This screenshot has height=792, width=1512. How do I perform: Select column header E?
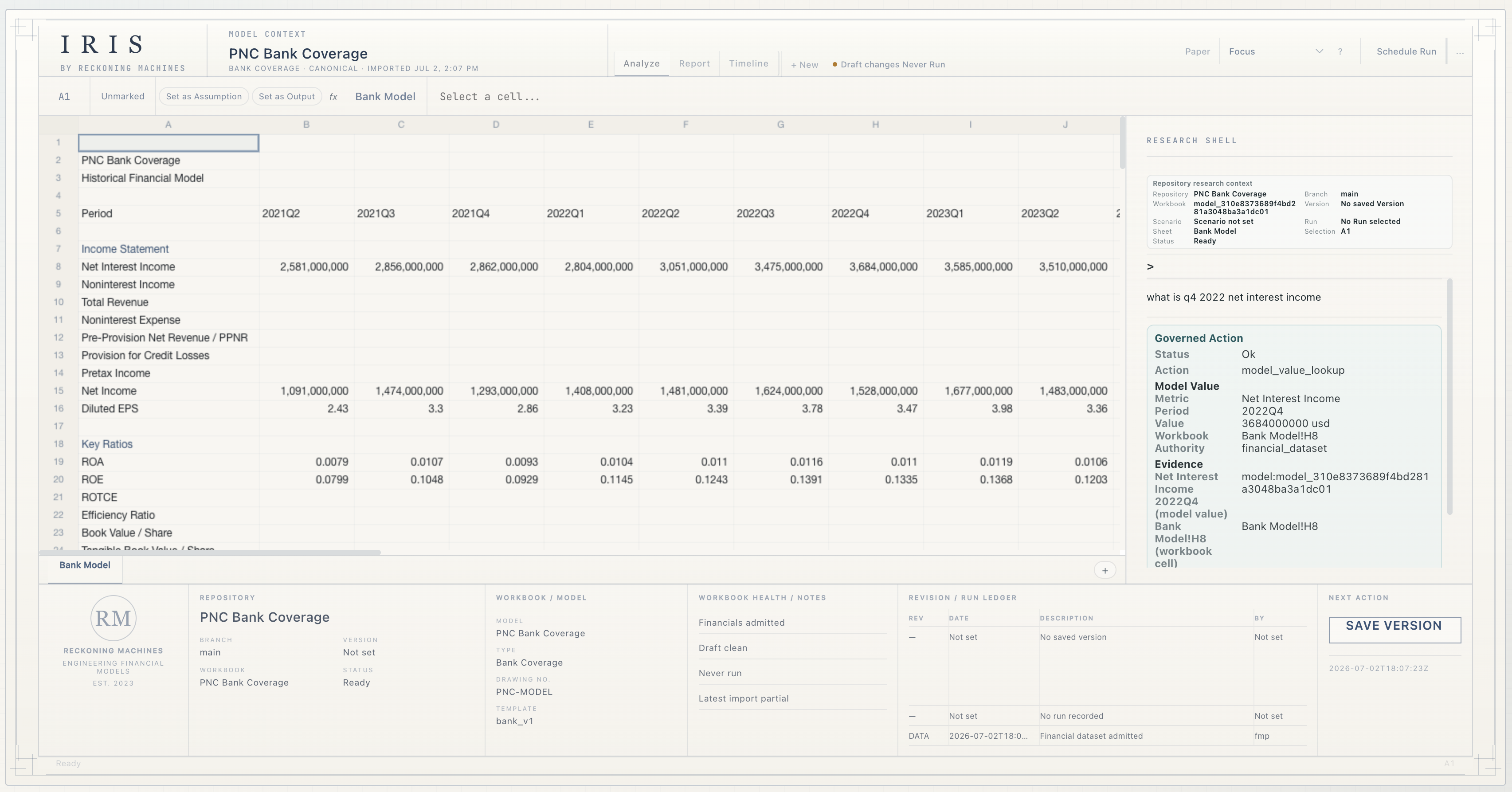point(591,125)
